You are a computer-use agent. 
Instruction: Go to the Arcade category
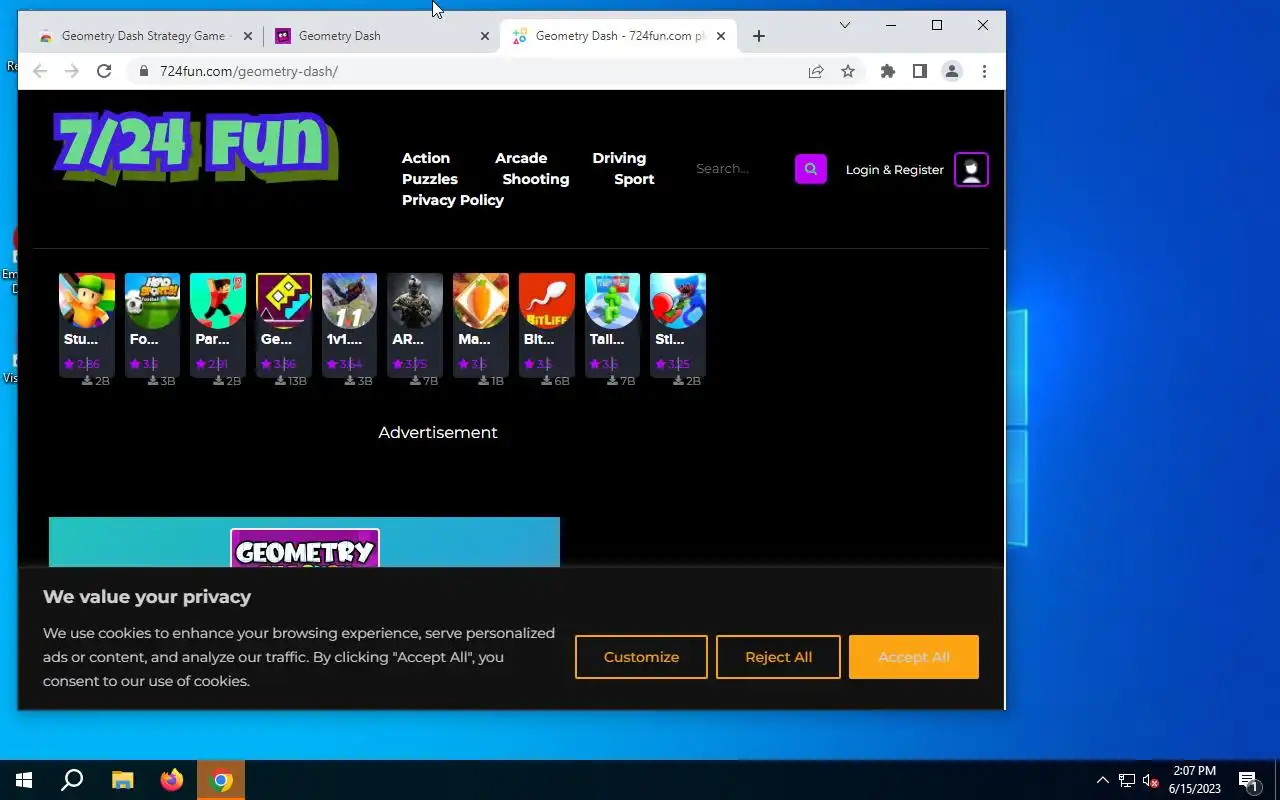tap(521, 158)
